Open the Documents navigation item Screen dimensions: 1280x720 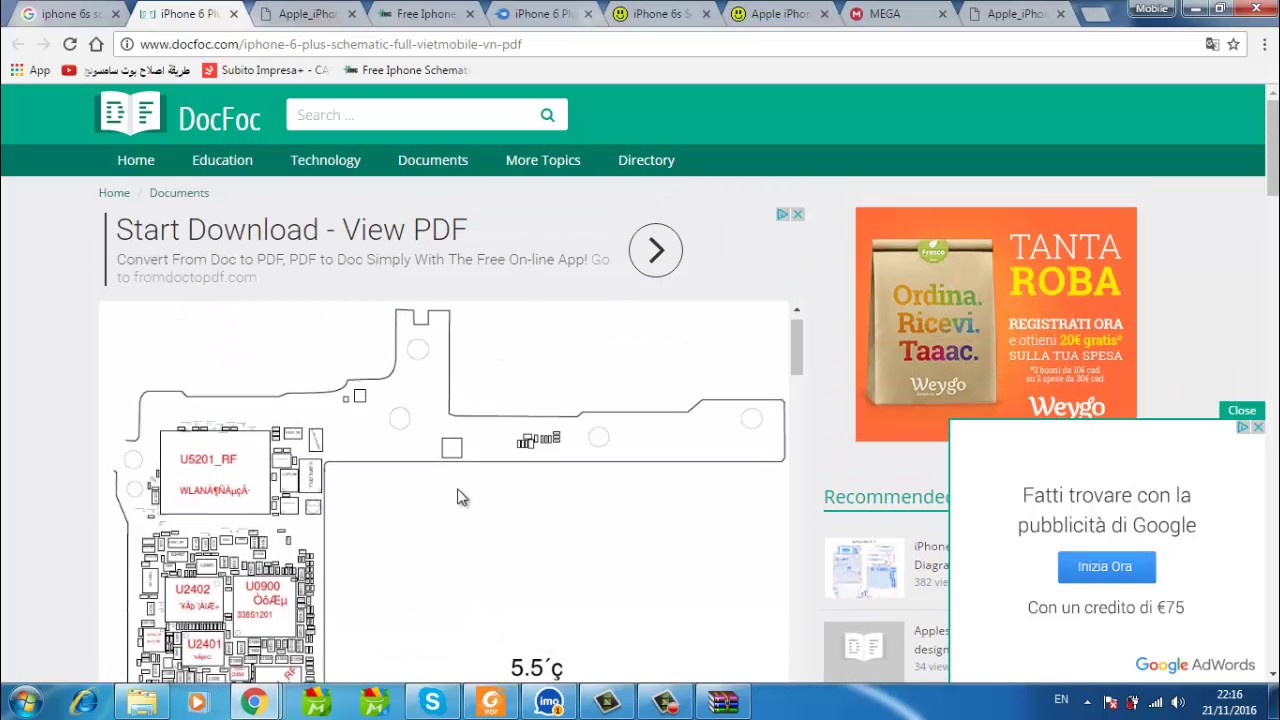[433, 160]
